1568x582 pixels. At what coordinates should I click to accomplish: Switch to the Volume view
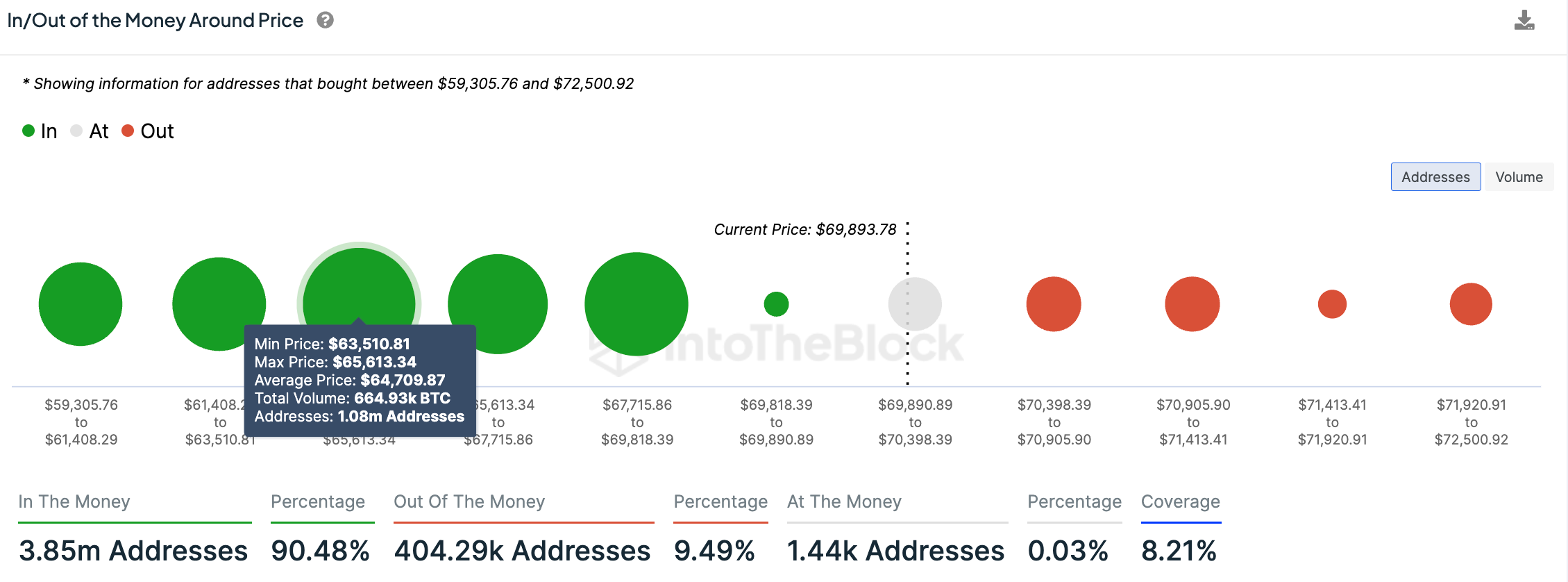pos(1519,177)
